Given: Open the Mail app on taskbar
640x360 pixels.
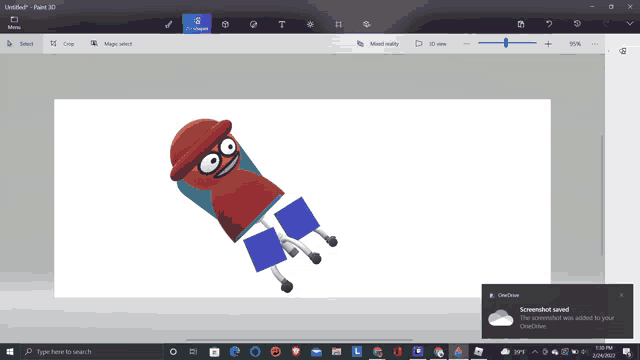Looking at the screenshot, I should tap(316, 351).
